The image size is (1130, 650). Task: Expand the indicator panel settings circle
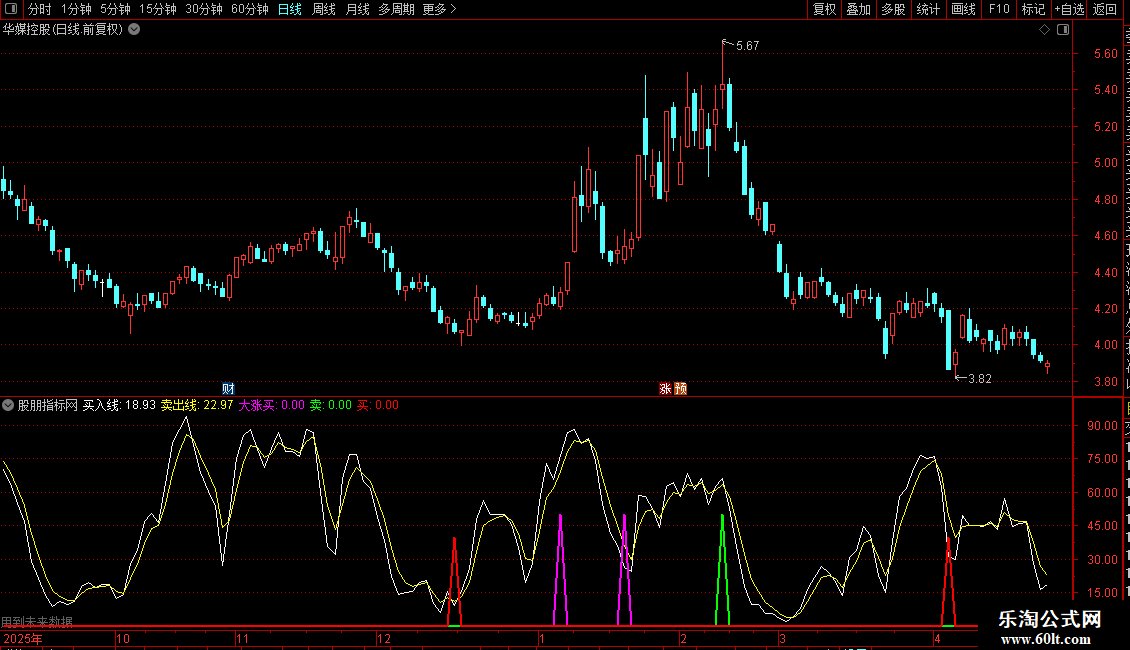tap(8, 405)
